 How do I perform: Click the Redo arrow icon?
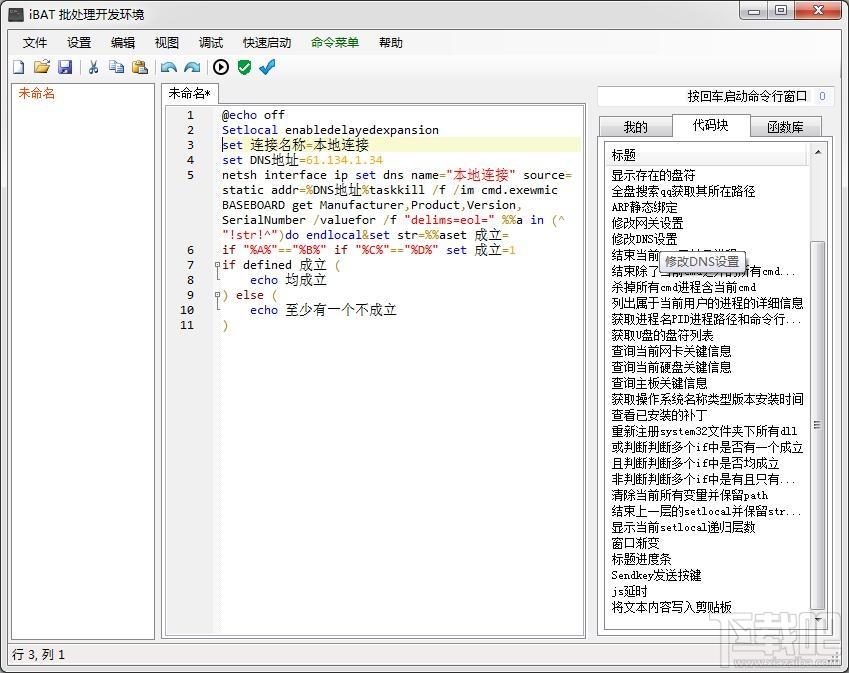pos(192,67)
